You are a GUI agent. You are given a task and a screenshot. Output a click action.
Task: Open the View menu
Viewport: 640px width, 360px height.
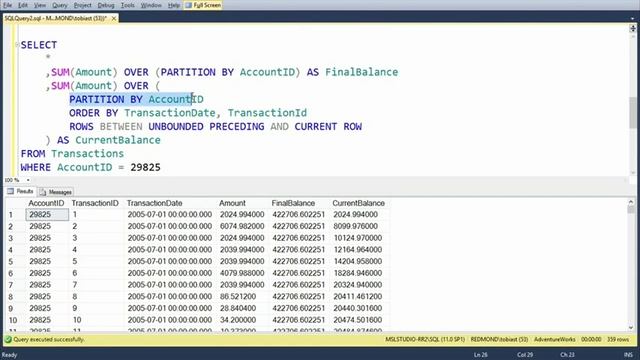click(40, 5)
